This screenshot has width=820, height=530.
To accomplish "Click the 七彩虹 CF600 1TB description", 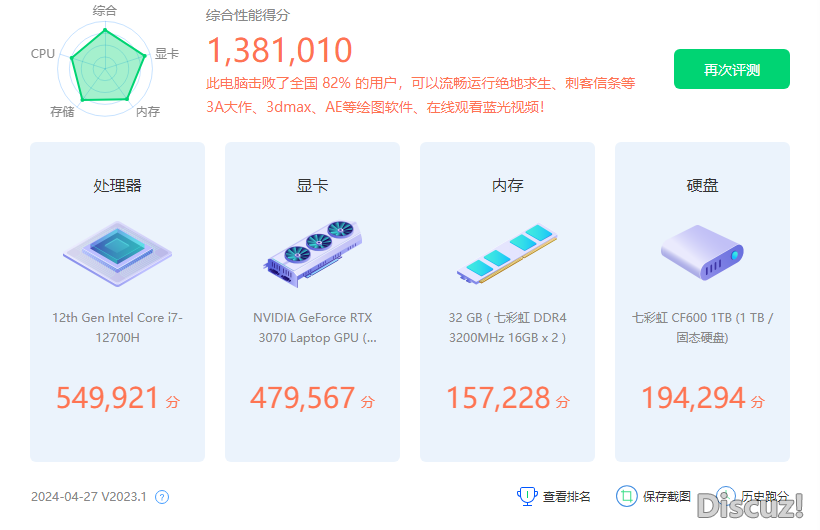I will tap(702, 328).
